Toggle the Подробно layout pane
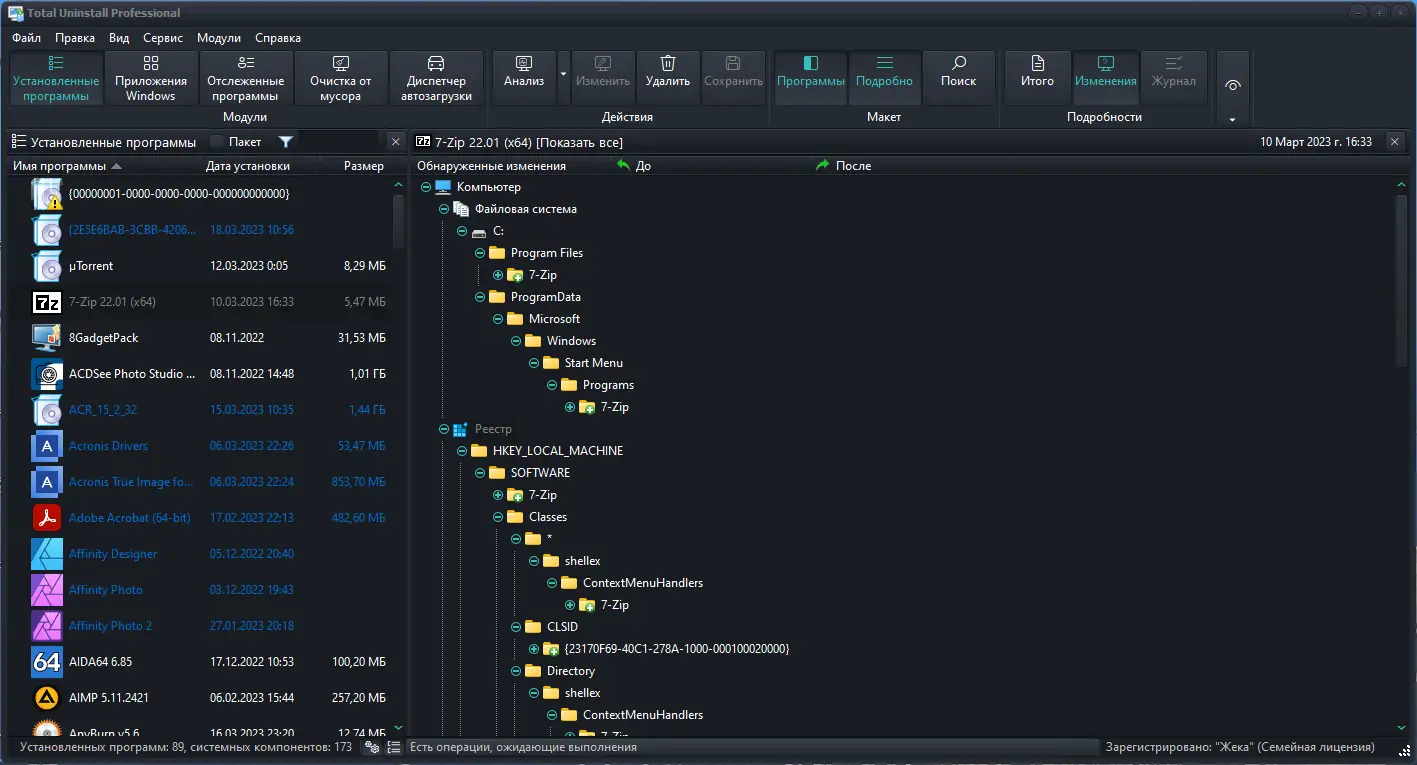The width and height of the screenshot is (1417, 765). [x=884, y=78]
